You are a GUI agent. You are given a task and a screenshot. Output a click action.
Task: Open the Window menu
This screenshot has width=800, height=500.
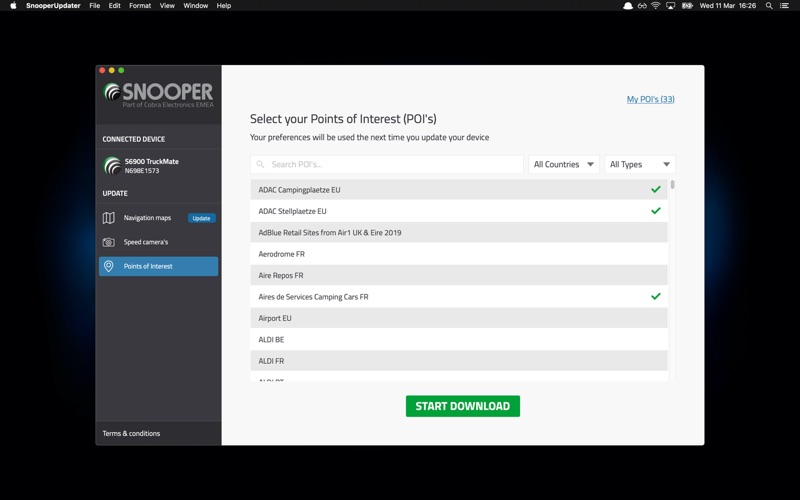point(195,6)
